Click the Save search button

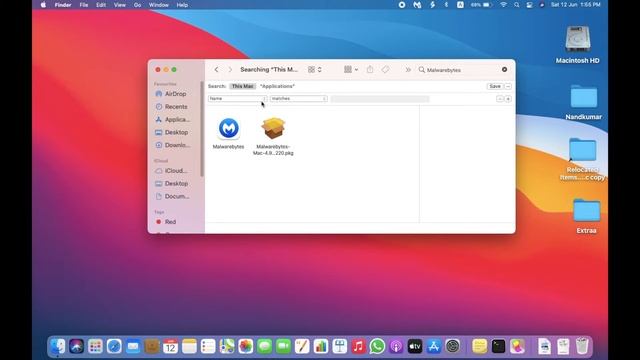[x=495, y=86]
